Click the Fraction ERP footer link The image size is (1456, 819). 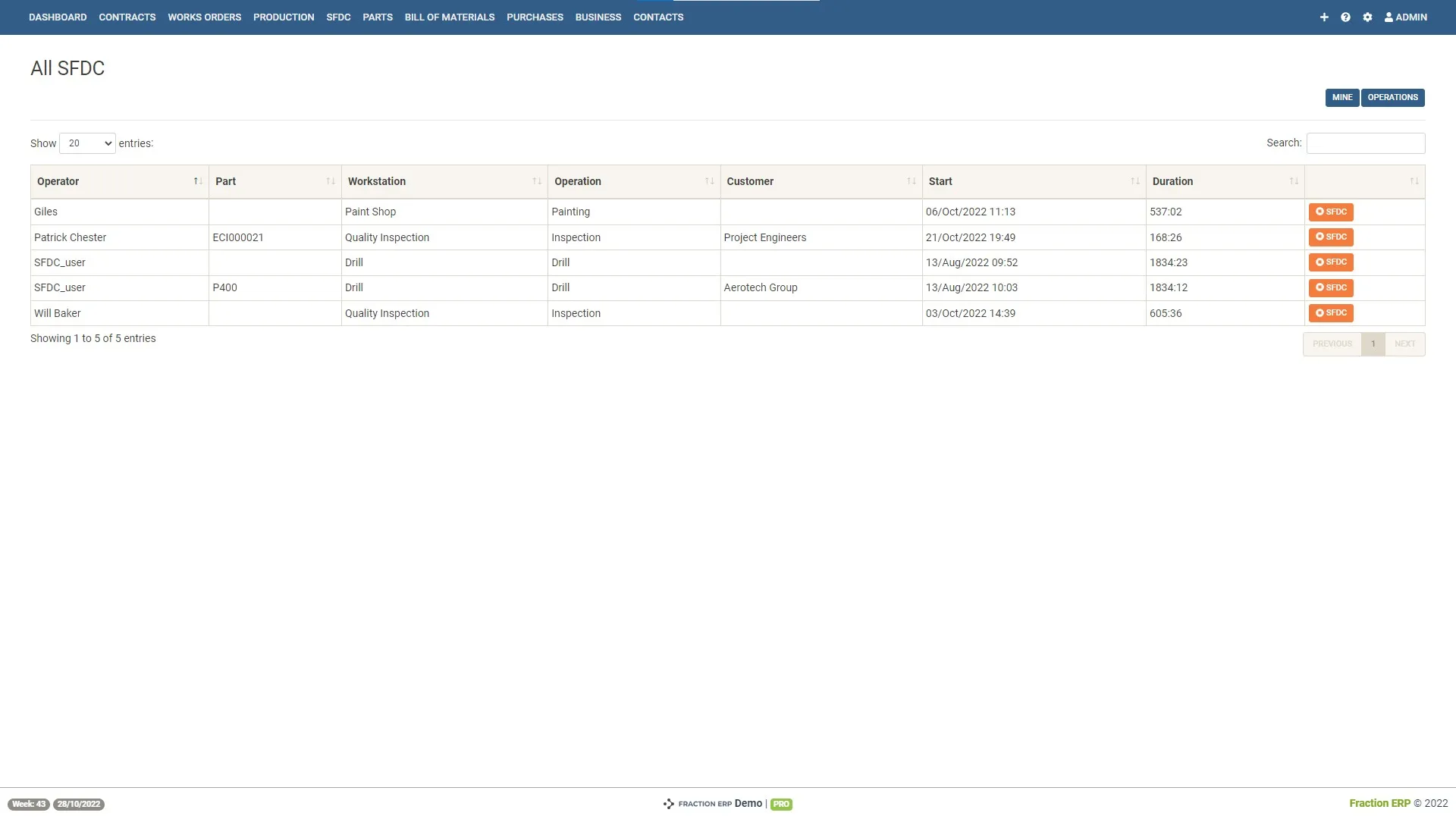[1379, 803]
